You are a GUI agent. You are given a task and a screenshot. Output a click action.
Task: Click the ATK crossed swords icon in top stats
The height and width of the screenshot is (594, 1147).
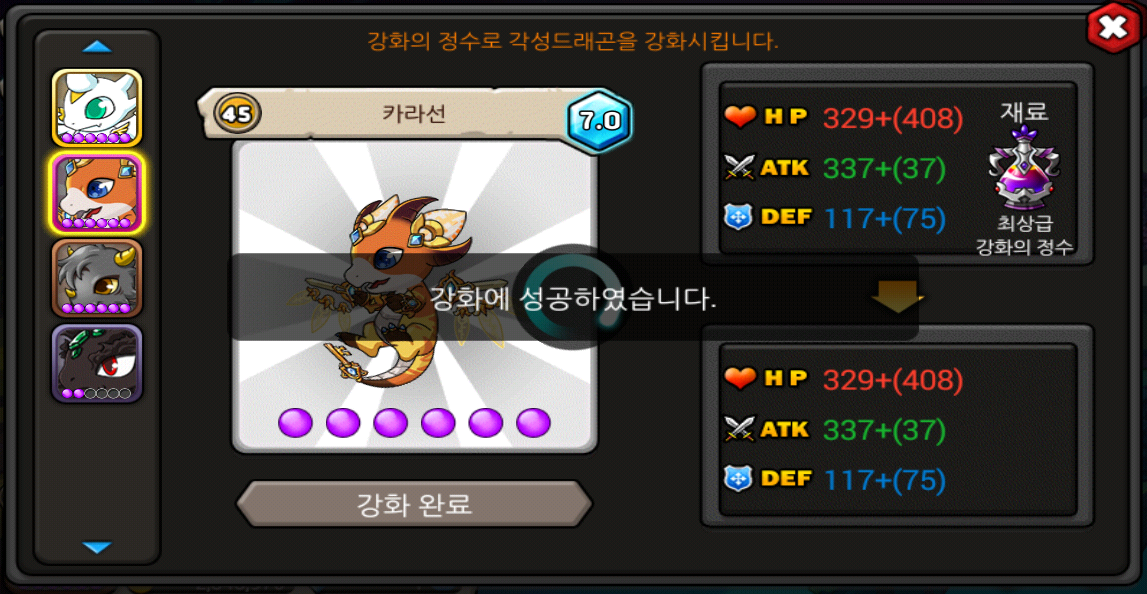(x=740, y=168)
